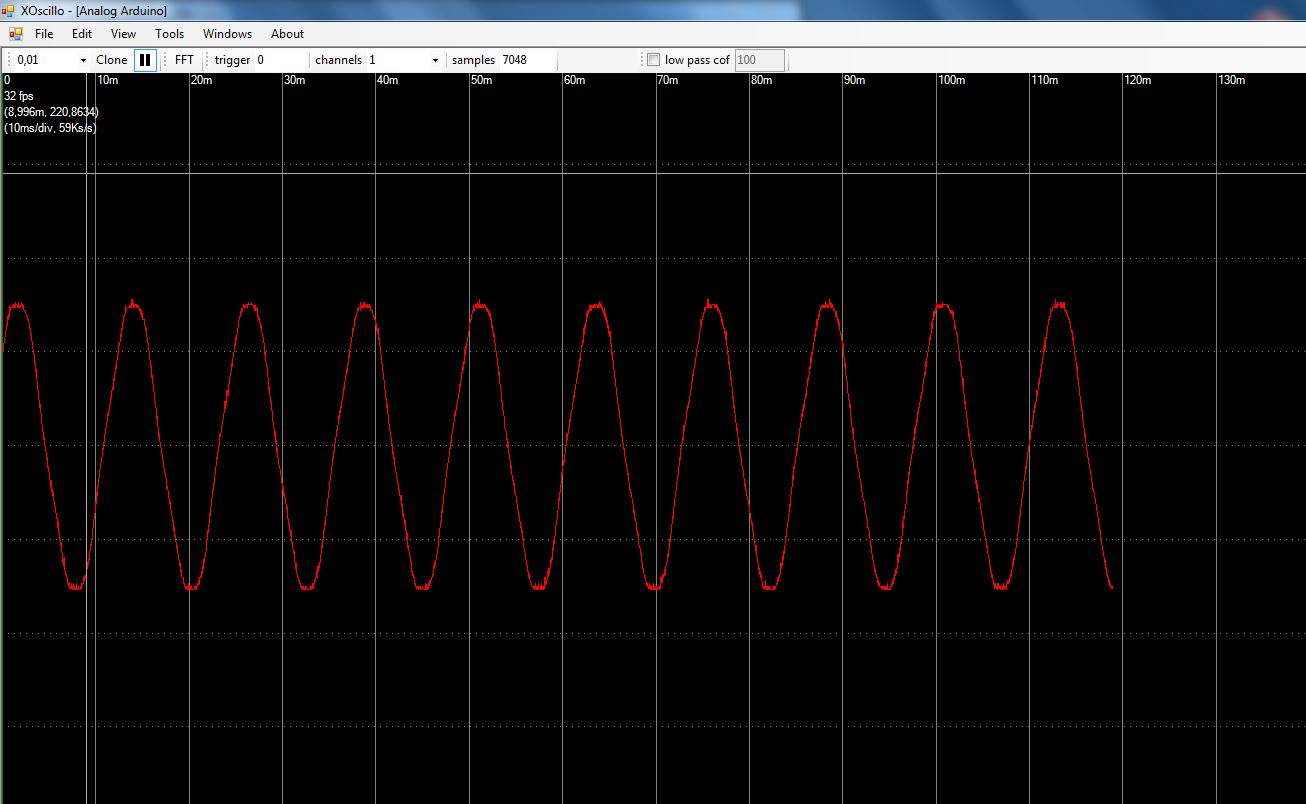Viewport: 1306px width, 804px height.
Task: Click the 10ms/div, 59Ks/s readout
Action: click(50, 128)
